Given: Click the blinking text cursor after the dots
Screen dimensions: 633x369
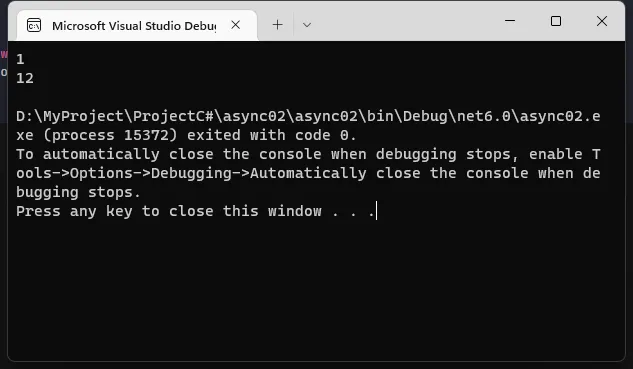Looking at the screenshot, I should [376, 211].
